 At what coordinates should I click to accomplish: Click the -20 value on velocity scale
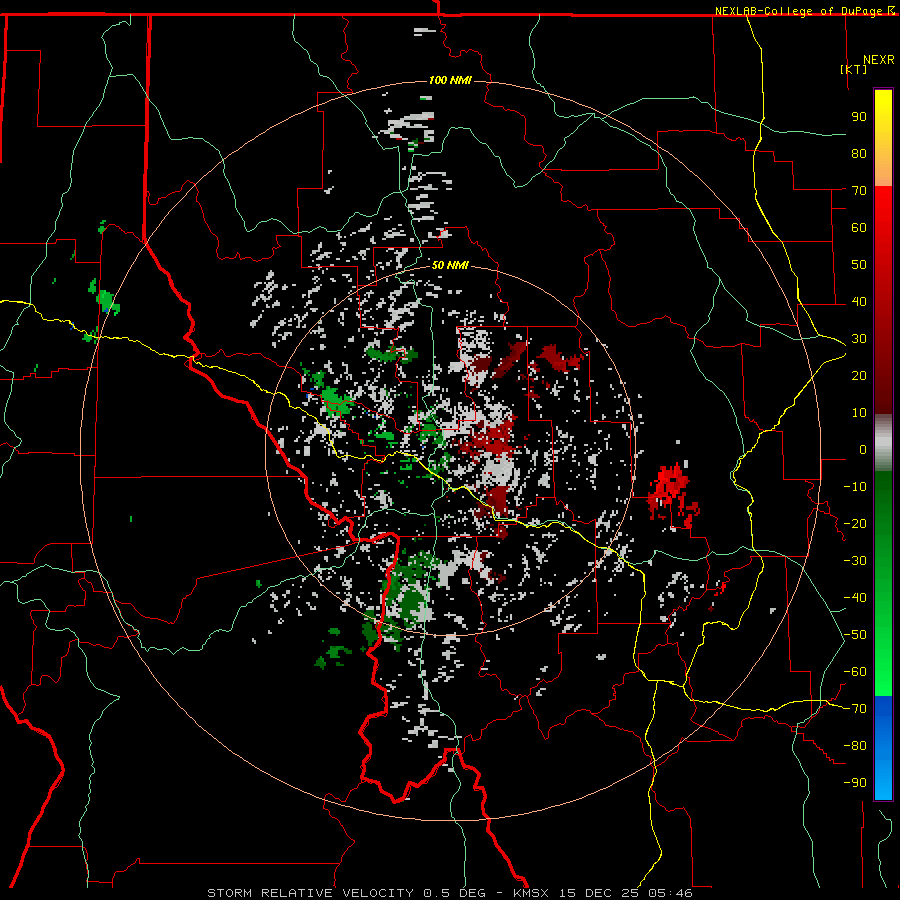point(855,524)
